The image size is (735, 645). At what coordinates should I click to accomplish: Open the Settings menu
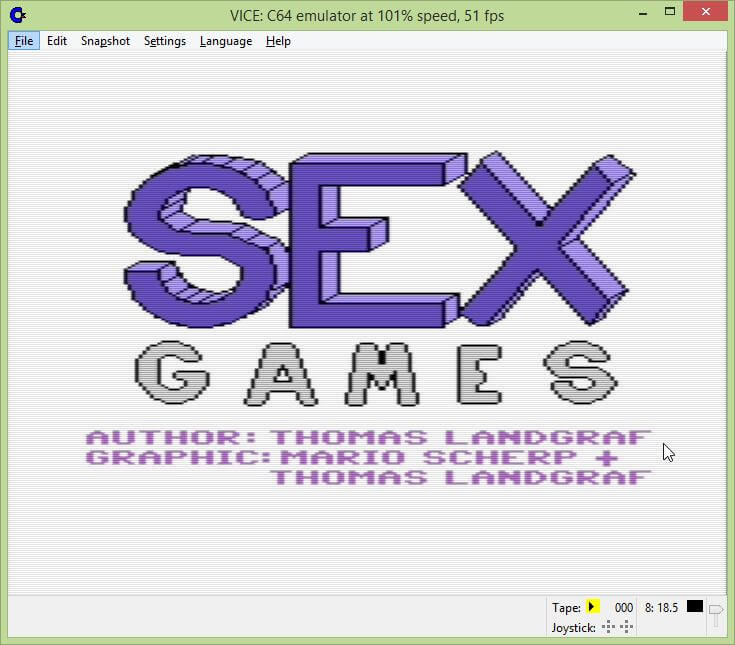pos(165,41)
